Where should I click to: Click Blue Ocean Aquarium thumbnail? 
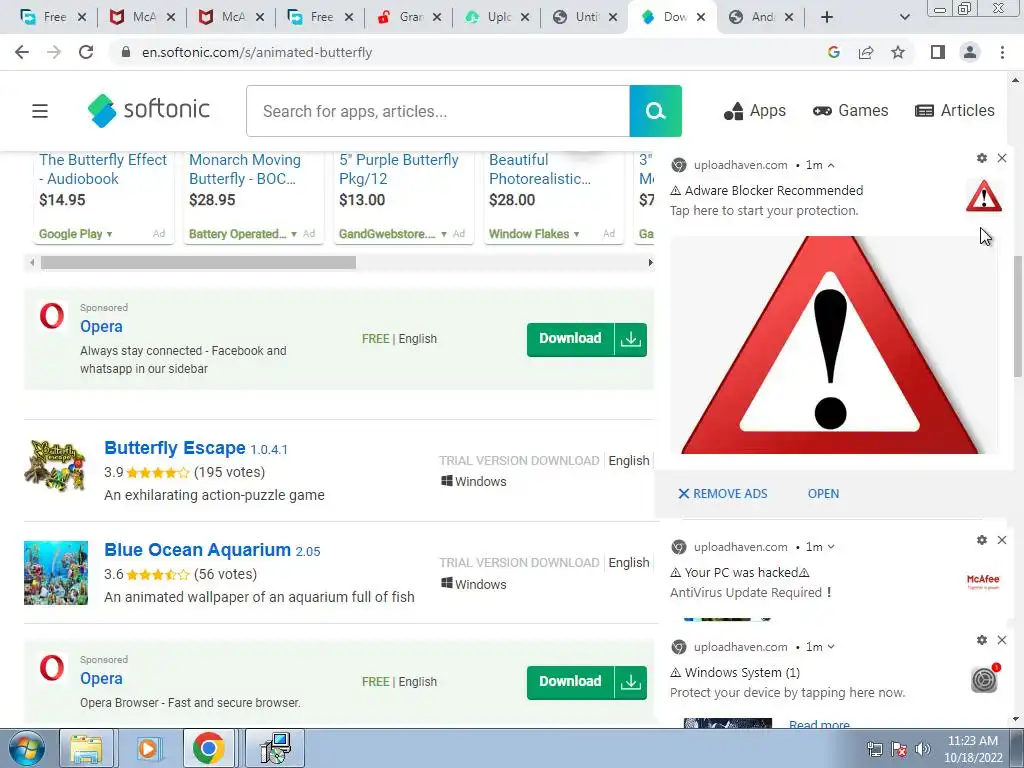point(56,573)
